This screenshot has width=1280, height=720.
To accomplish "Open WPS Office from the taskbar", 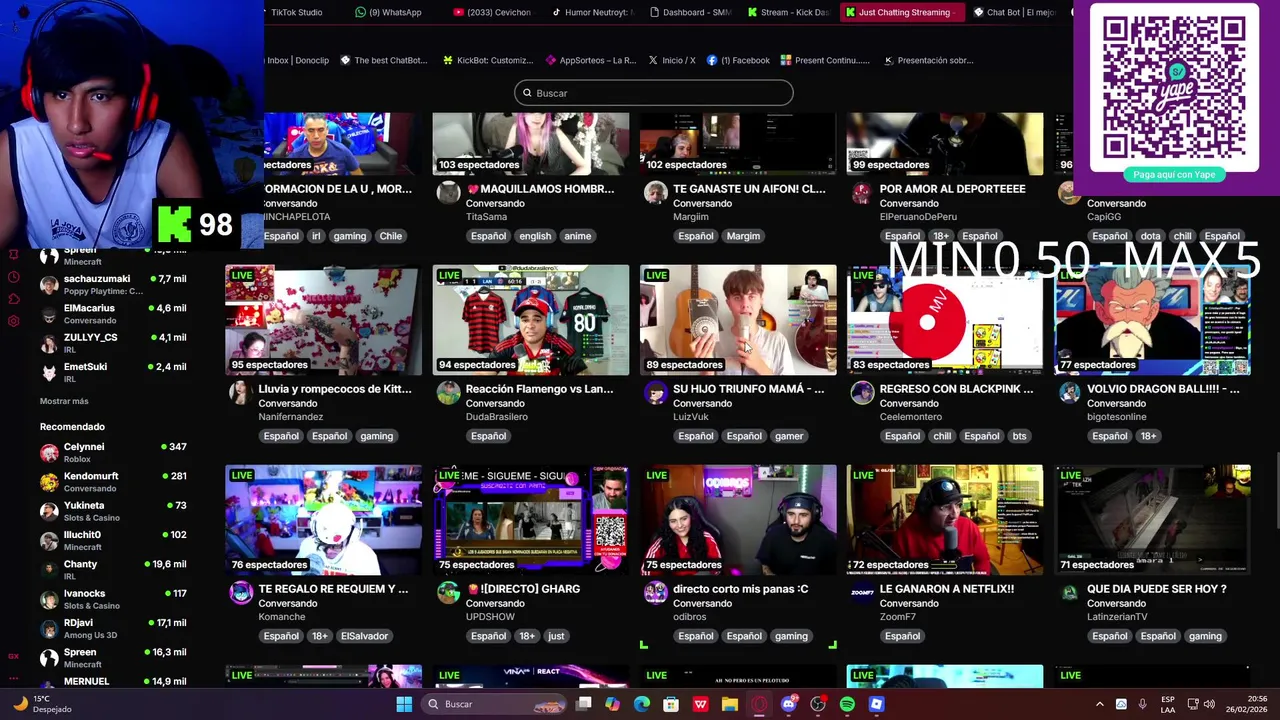I will pyautogui.click(x=701, y=704).
